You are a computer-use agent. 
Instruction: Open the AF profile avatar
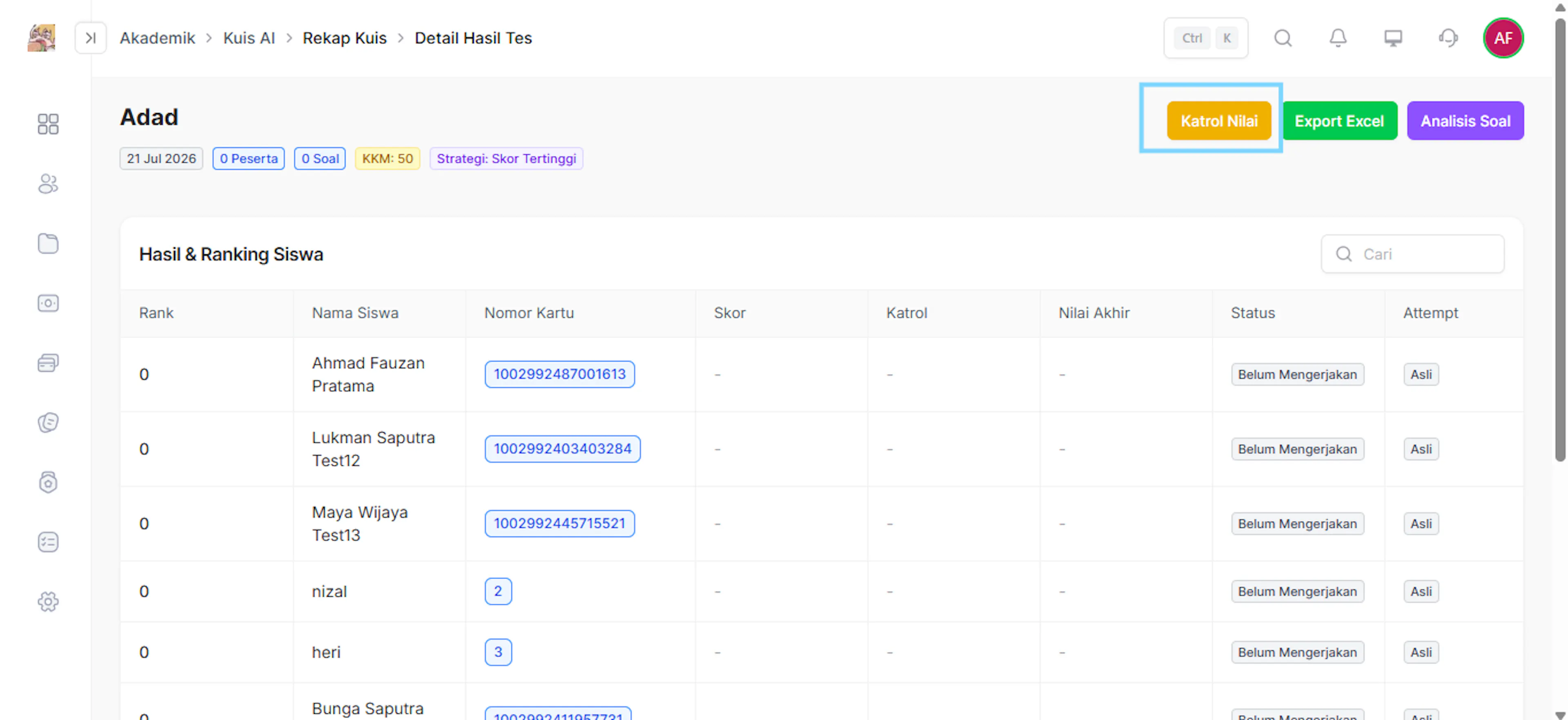coord(1503,38)
